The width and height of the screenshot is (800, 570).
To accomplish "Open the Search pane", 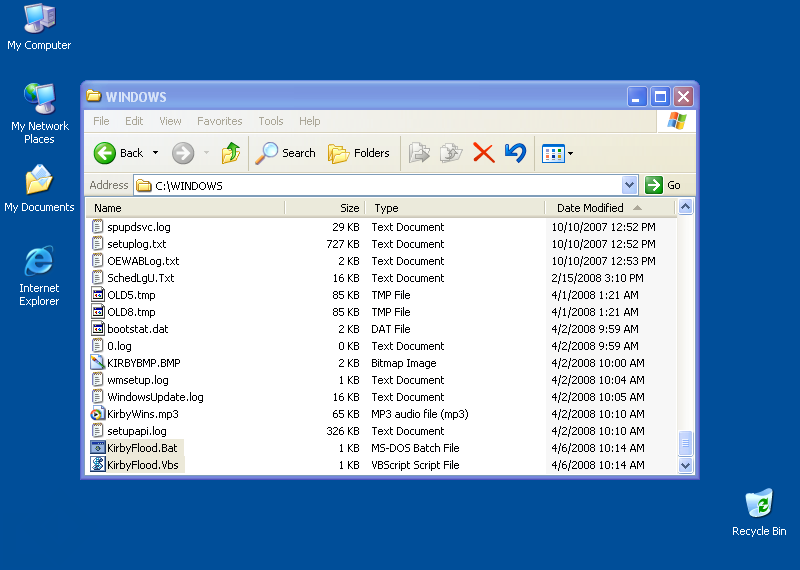I will click(286, 153).
